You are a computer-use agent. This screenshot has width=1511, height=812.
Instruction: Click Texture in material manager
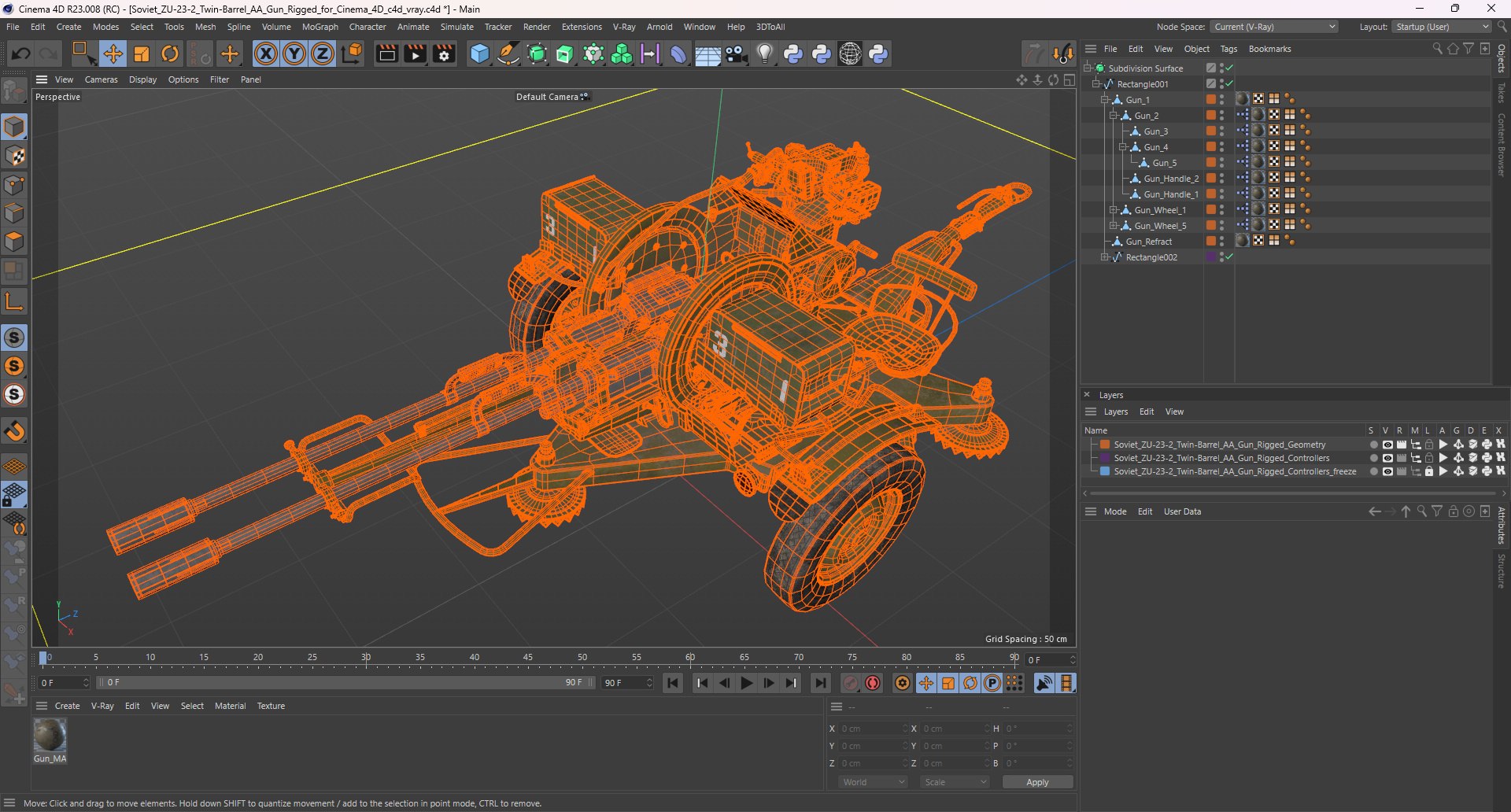click(x=271, y=706)
